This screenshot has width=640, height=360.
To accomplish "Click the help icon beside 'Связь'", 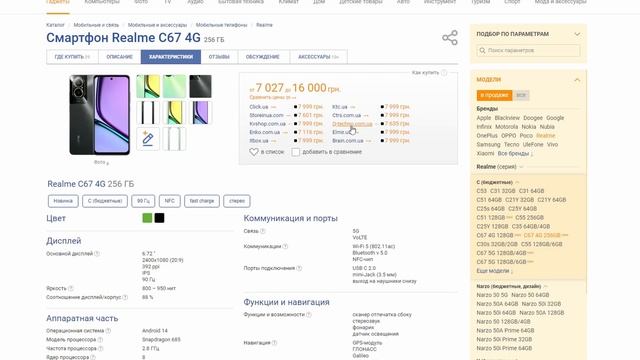I will (263, 231).
